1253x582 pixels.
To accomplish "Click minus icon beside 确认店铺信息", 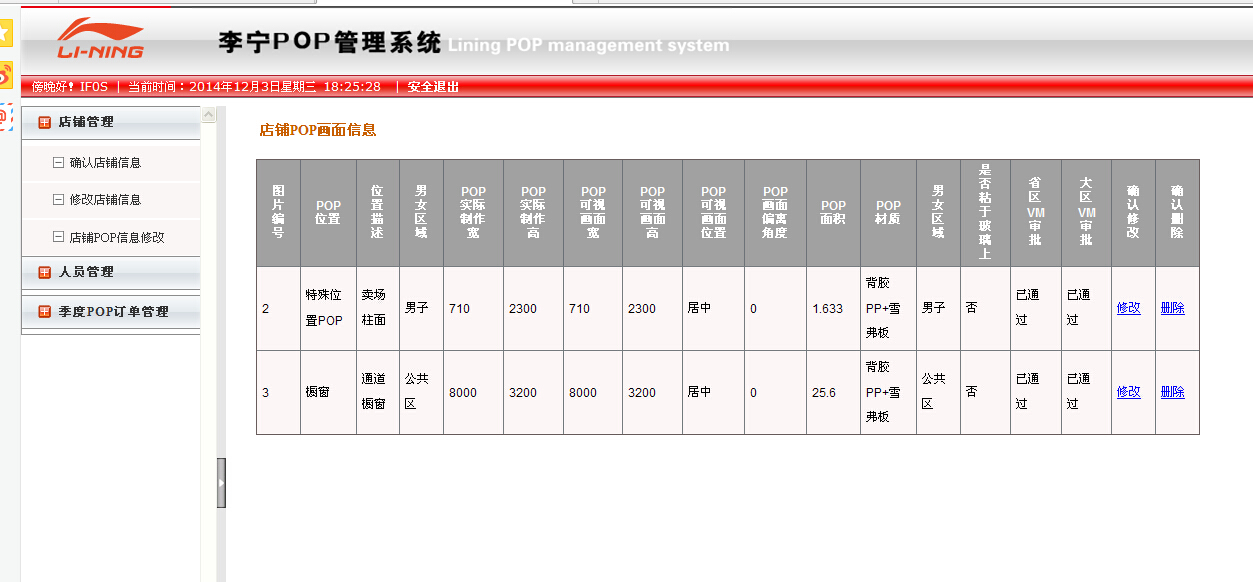I will pos(58,162).
